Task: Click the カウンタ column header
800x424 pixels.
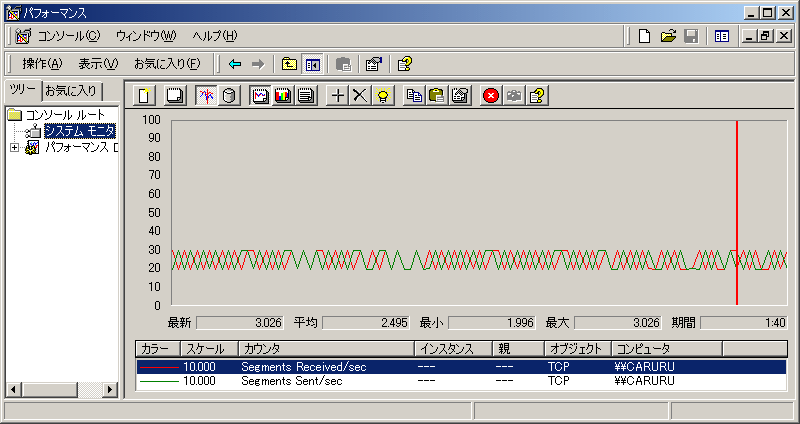Action: (324, 348)
